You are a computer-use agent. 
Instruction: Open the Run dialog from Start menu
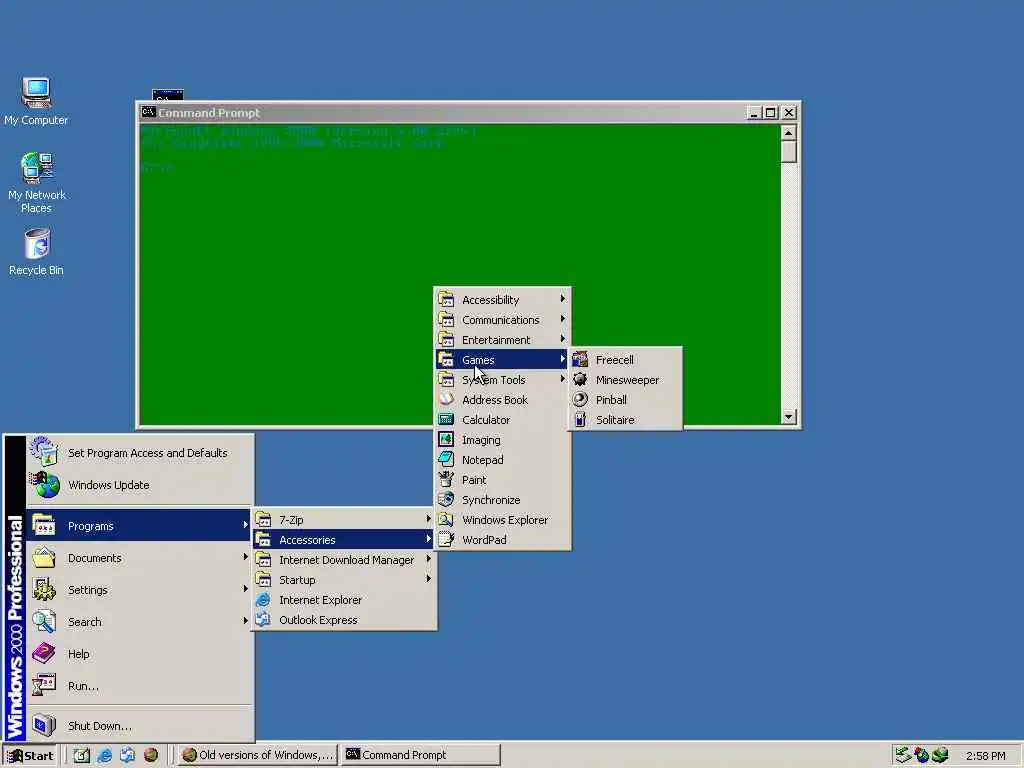pos(138,686)
